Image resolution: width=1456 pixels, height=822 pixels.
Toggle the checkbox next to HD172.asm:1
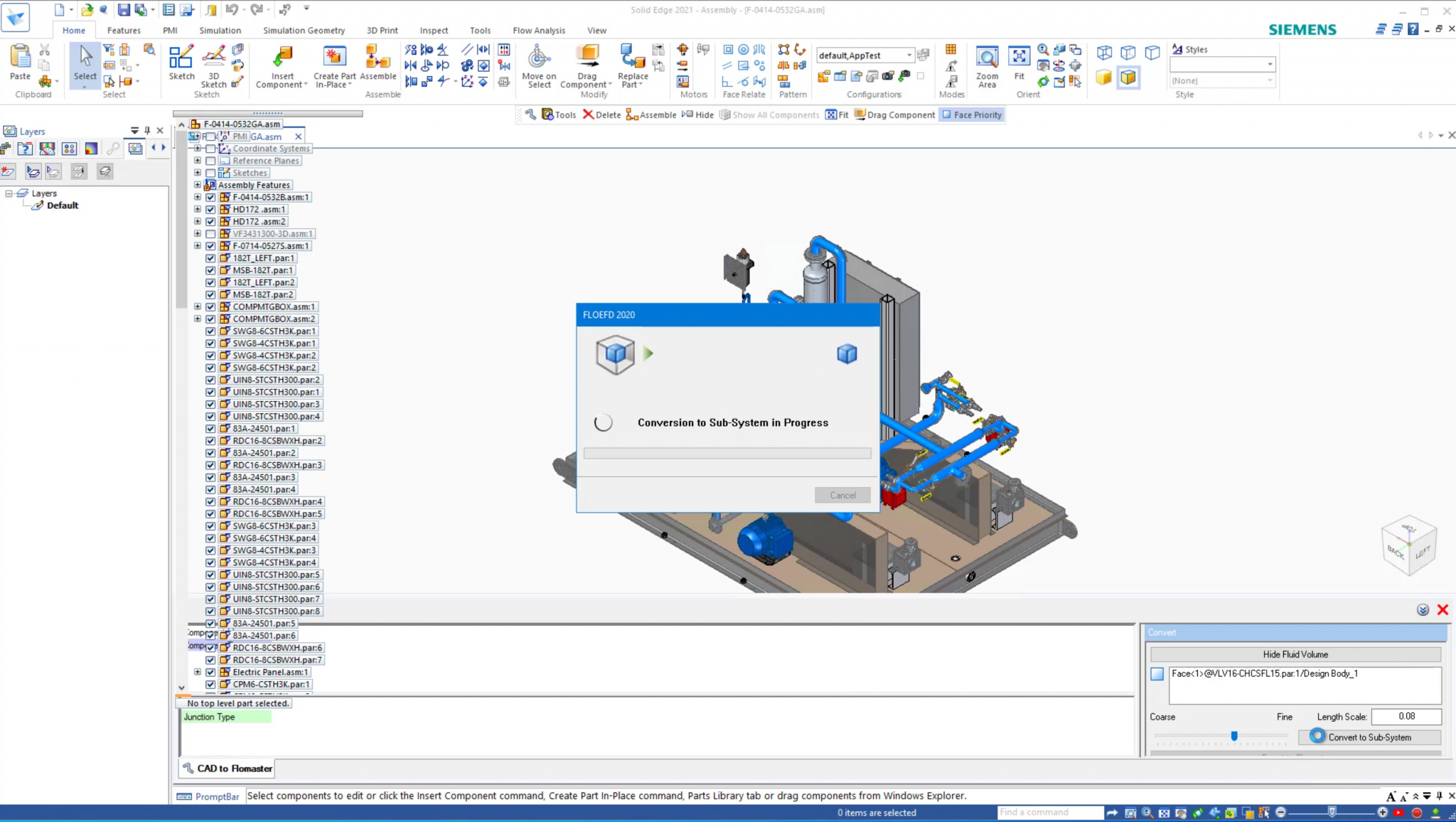(210, 209)
